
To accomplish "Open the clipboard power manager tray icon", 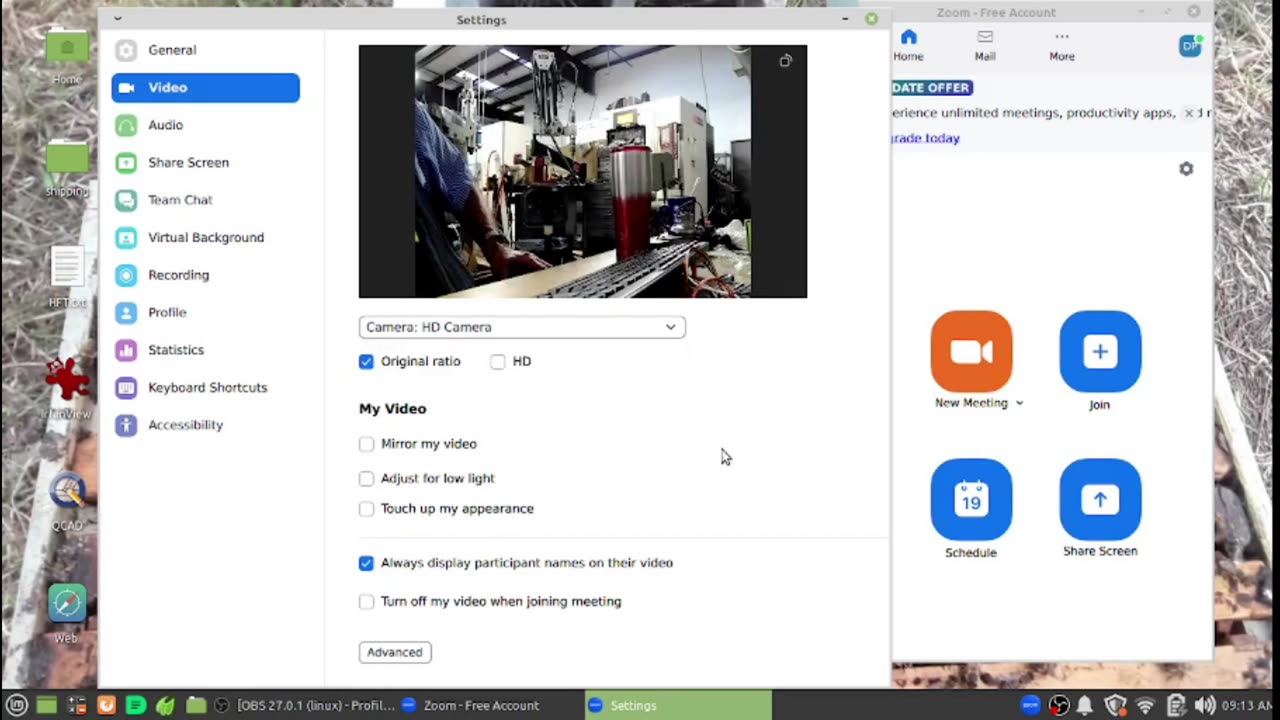I will 1176,705.
